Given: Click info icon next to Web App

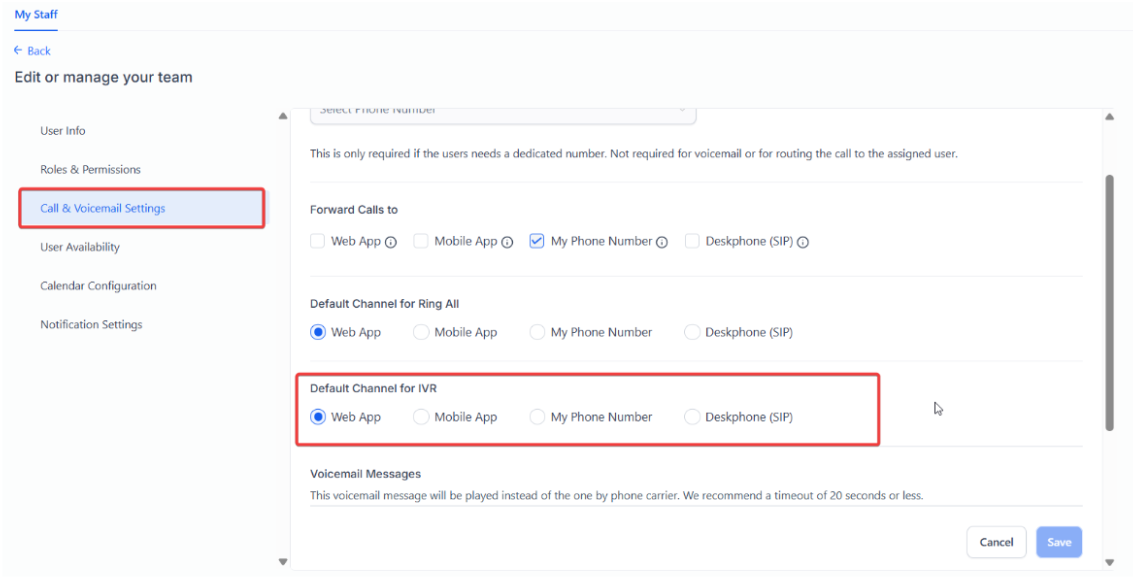Looking at the screenshot, I should pos(391,242).
